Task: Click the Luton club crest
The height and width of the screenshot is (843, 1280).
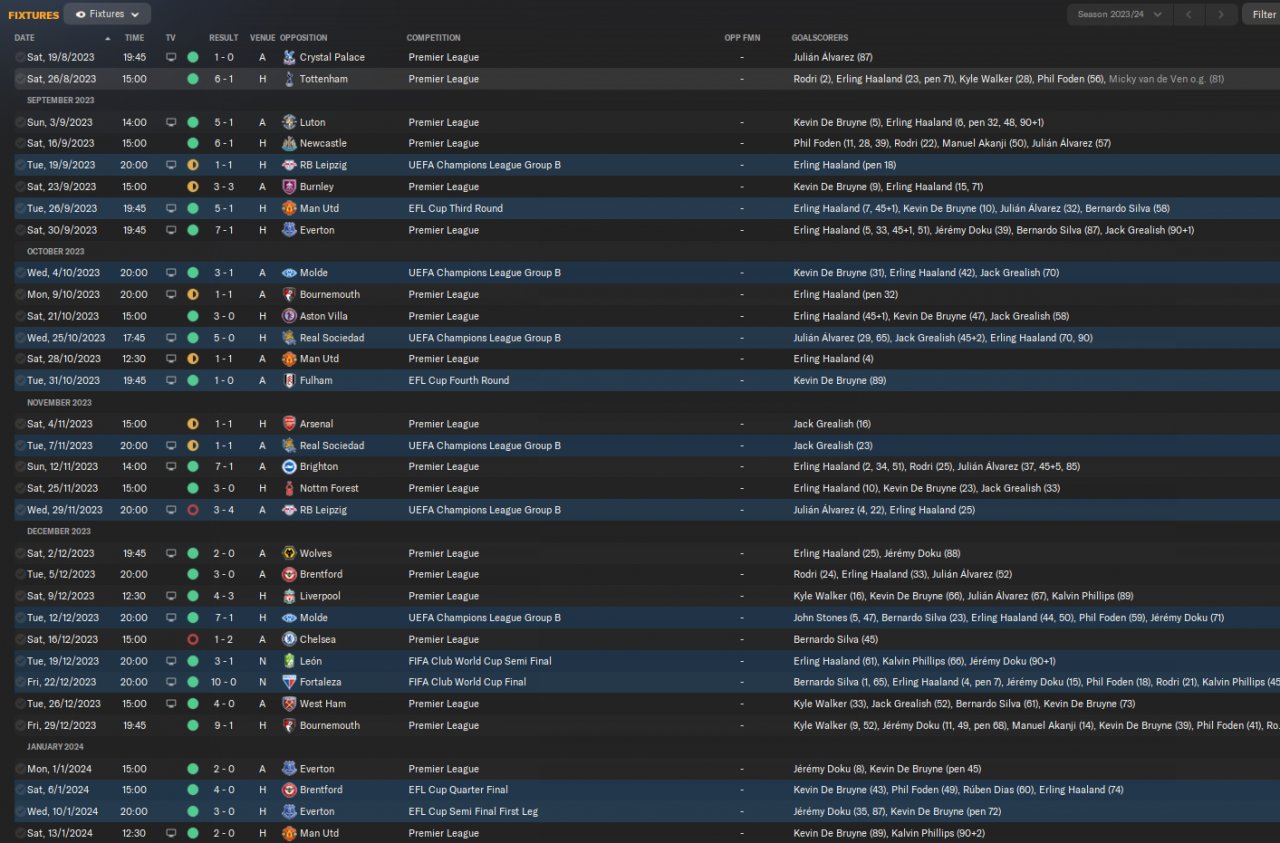Action: (289, 122)
